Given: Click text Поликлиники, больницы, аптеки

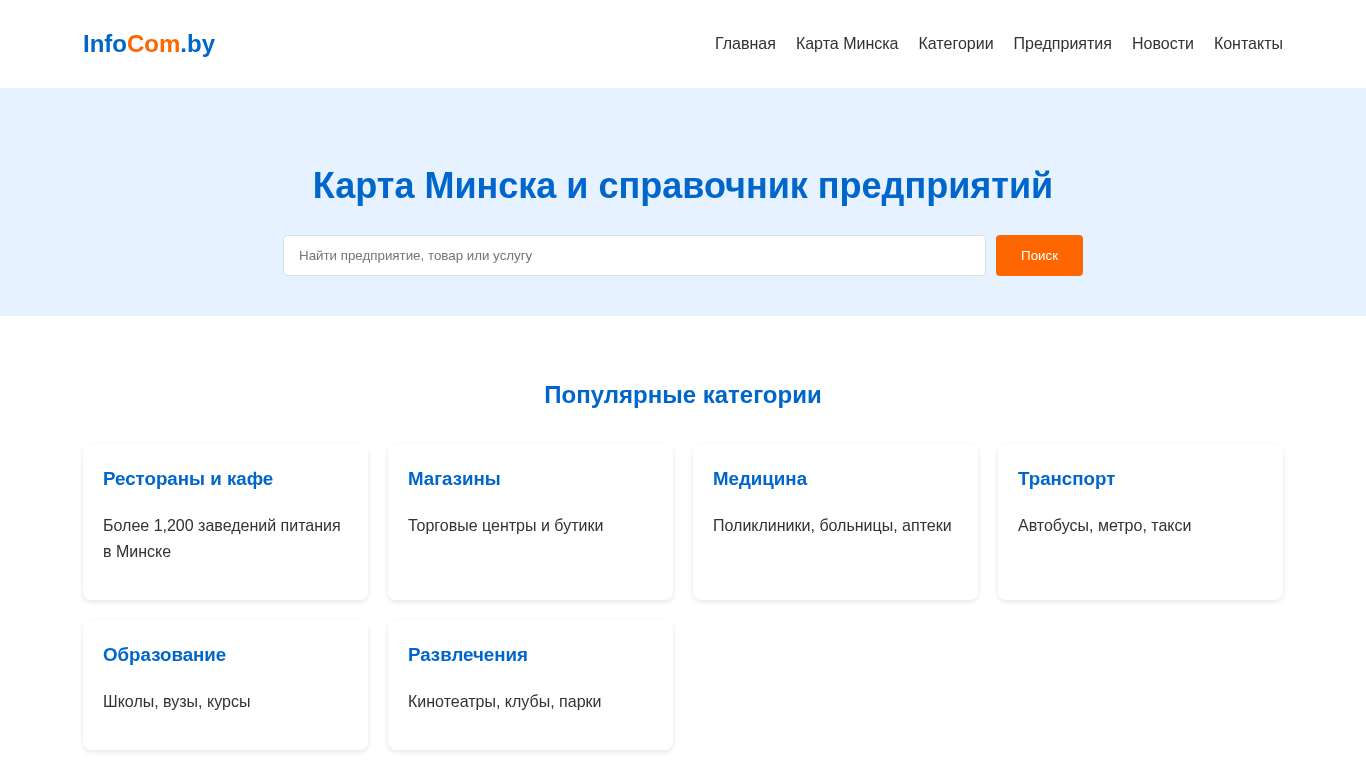Looking at the screenshot, I should (832, 526).
